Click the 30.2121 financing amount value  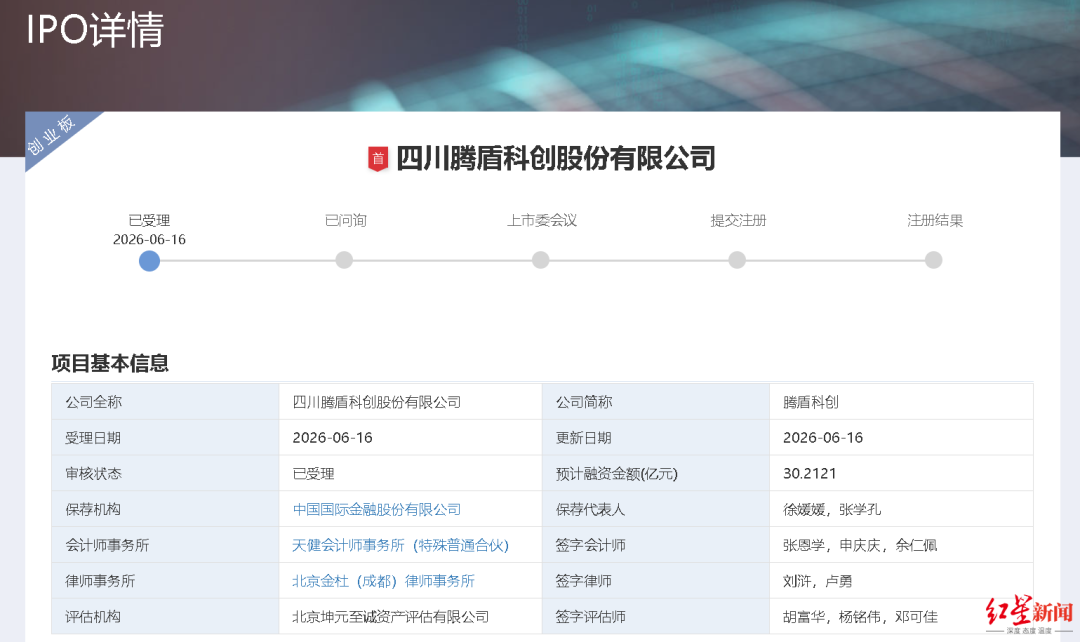[809, 474]
